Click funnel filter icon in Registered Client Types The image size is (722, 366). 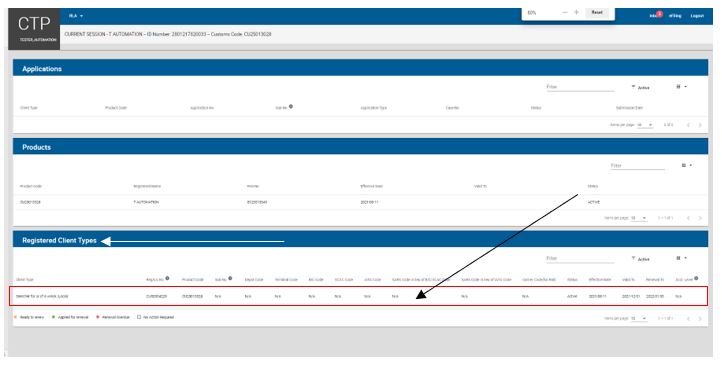tap(634, 258)
